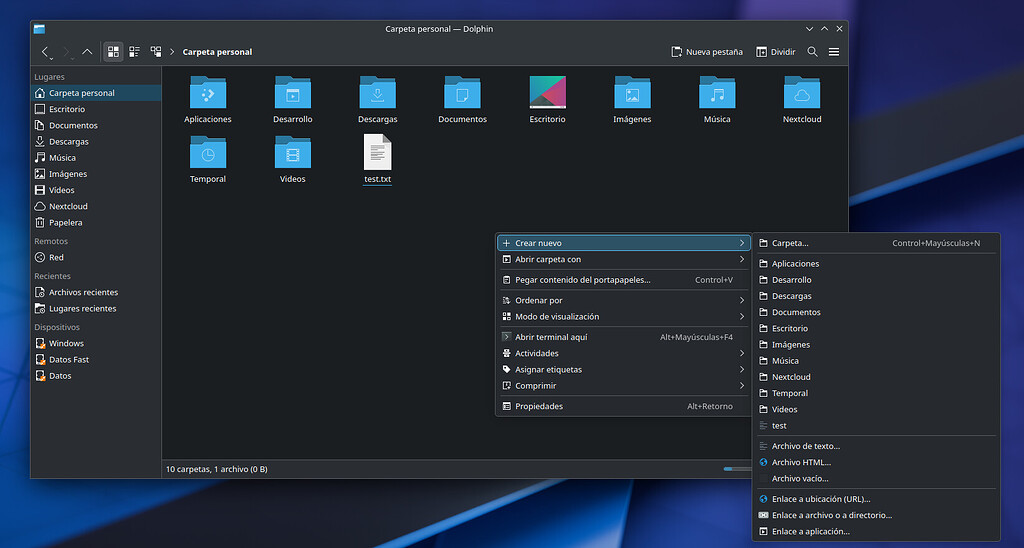Viewport: 1024px width, 548px height.
Task: Open Datos Fast device in sidebar
Action: [x=68, y=359]
